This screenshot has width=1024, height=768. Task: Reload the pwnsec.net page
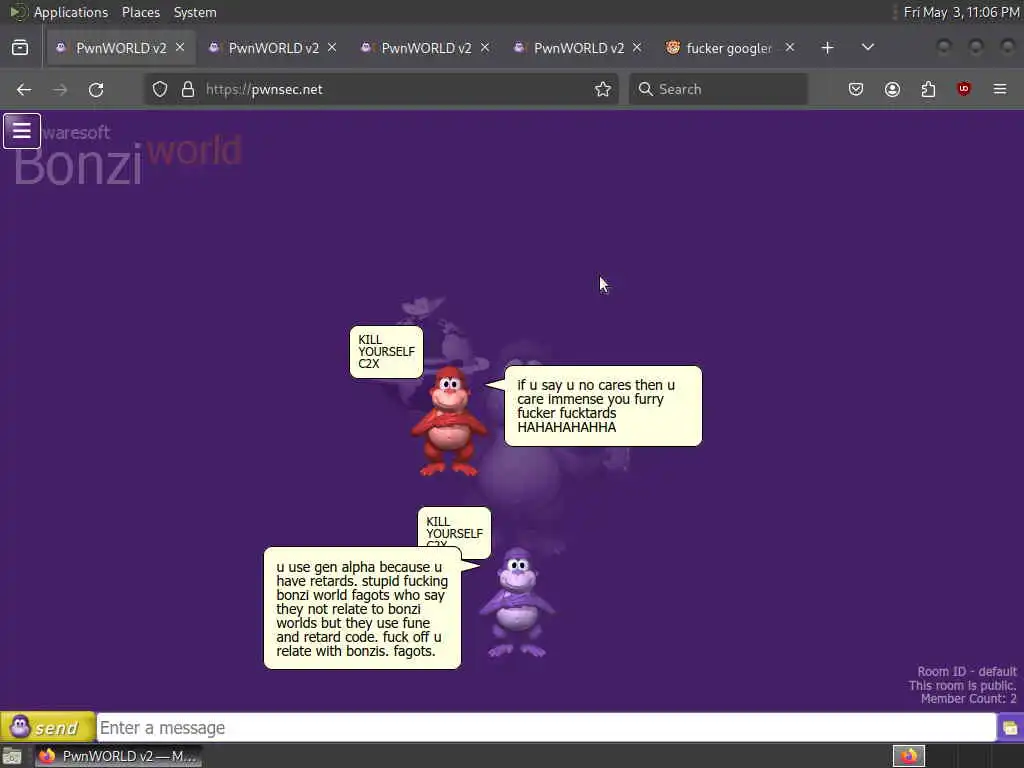[x=96, y=89]
